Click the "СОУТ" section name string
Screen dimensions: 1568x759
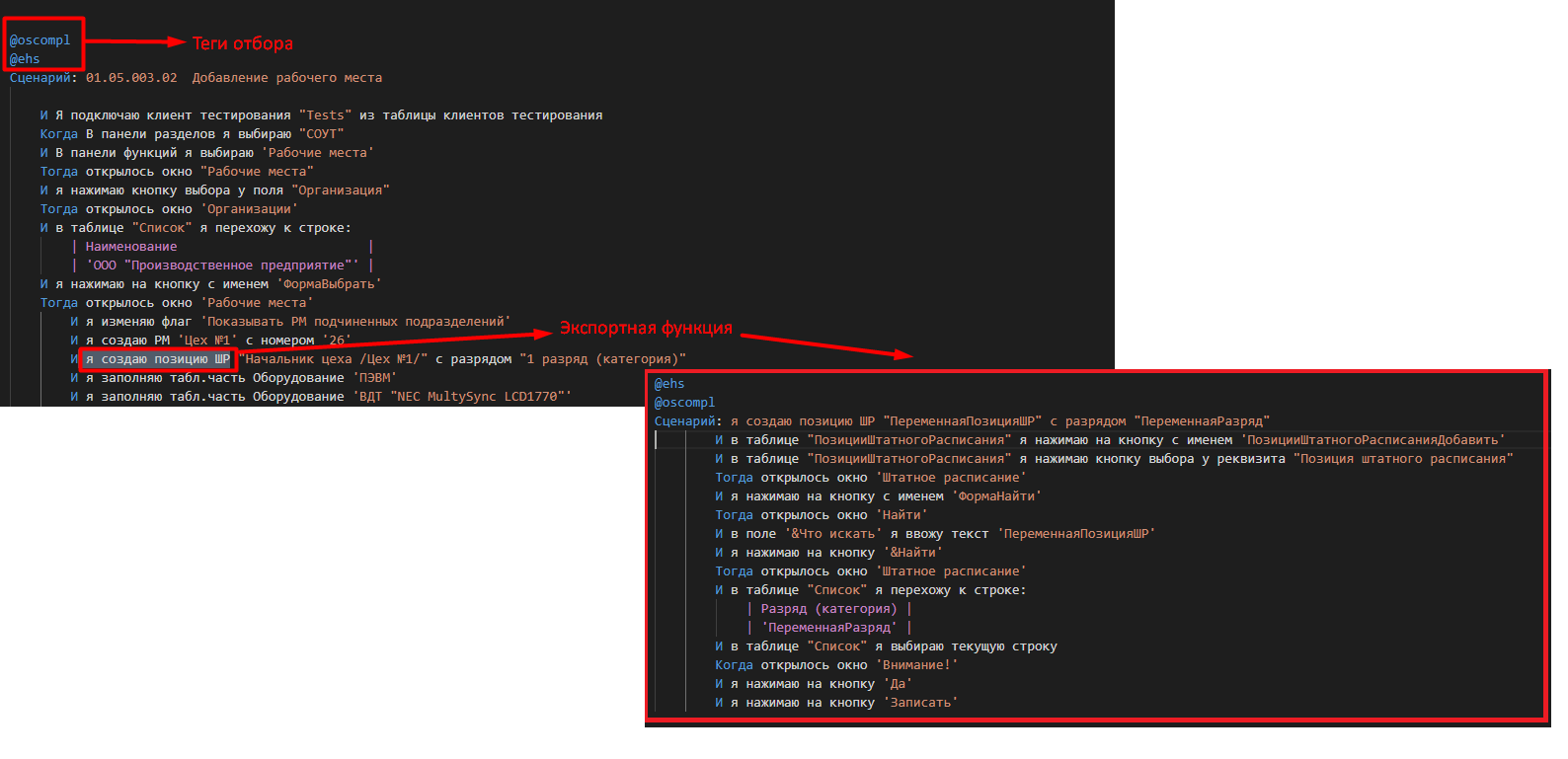[x=321, y=134]
